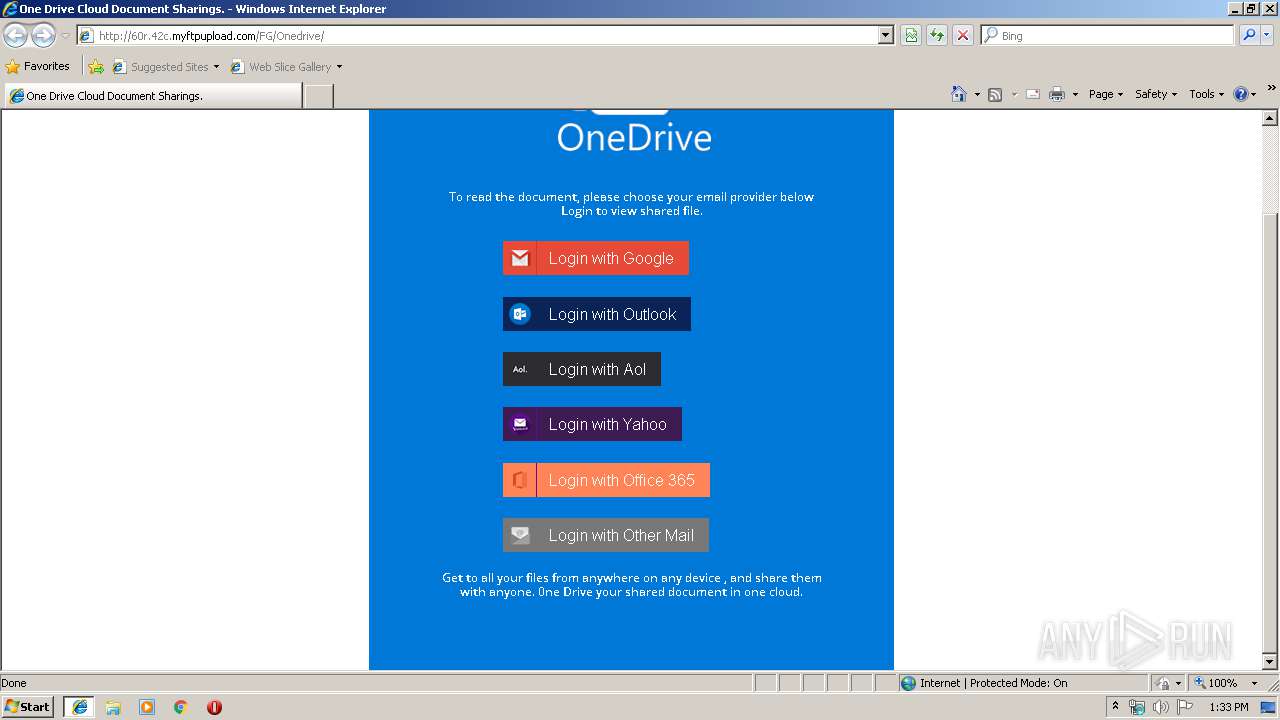The height and width of the screenshot is (720, 1280).
Task: Click the Read Mail toolbar icon
Action: click(1033, 94)
